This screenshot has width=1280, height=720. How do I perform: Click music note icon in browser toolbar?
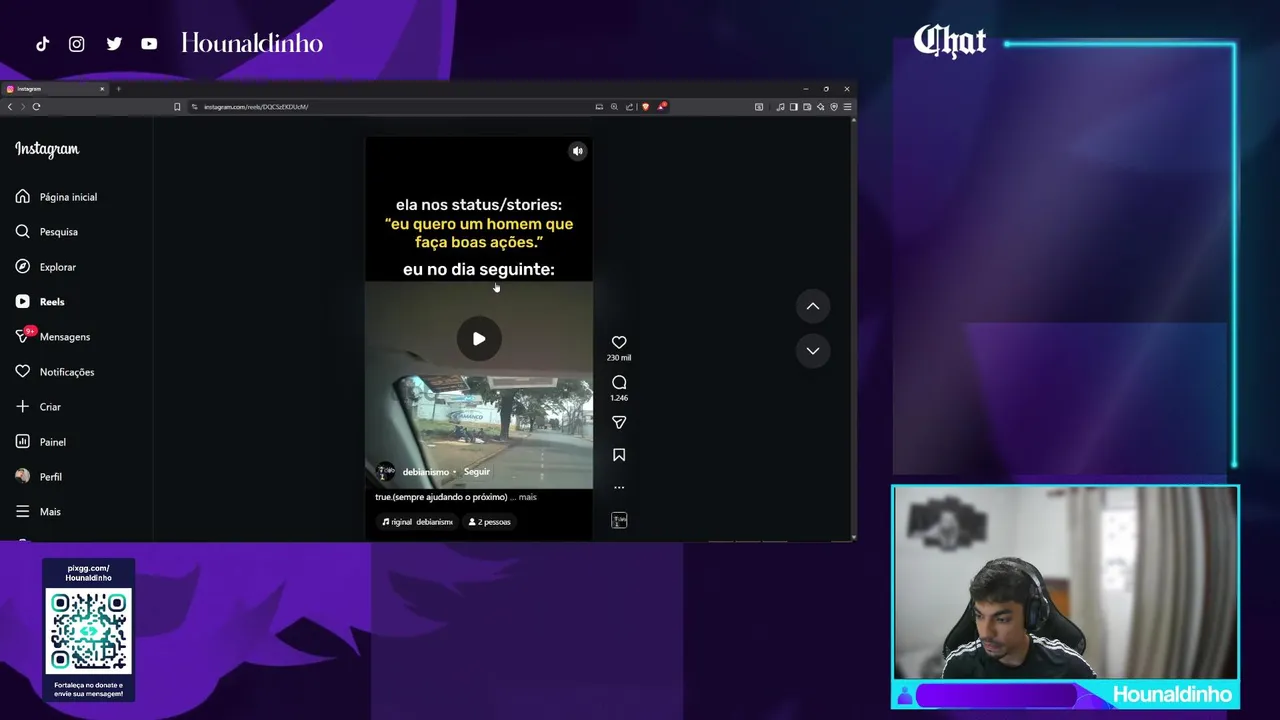point(780,107)
